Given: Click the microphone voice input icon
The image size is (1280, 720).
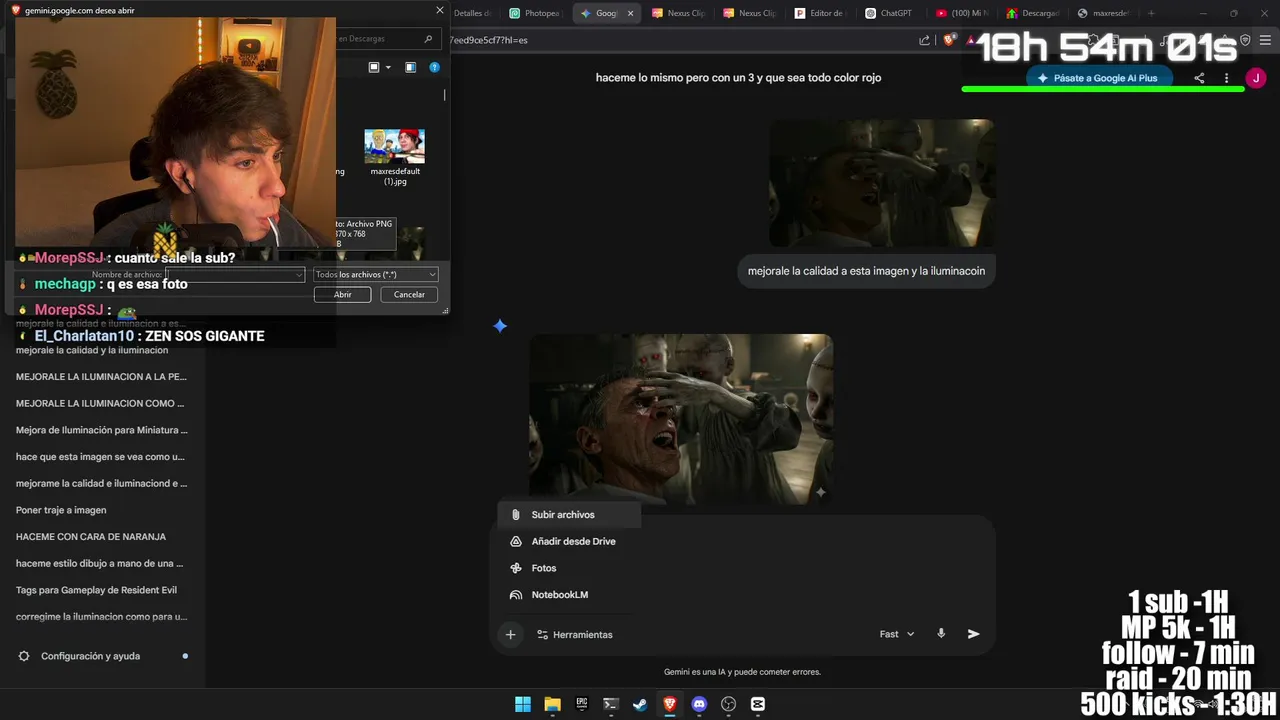Looking at the screenshot, I should 941,634.
